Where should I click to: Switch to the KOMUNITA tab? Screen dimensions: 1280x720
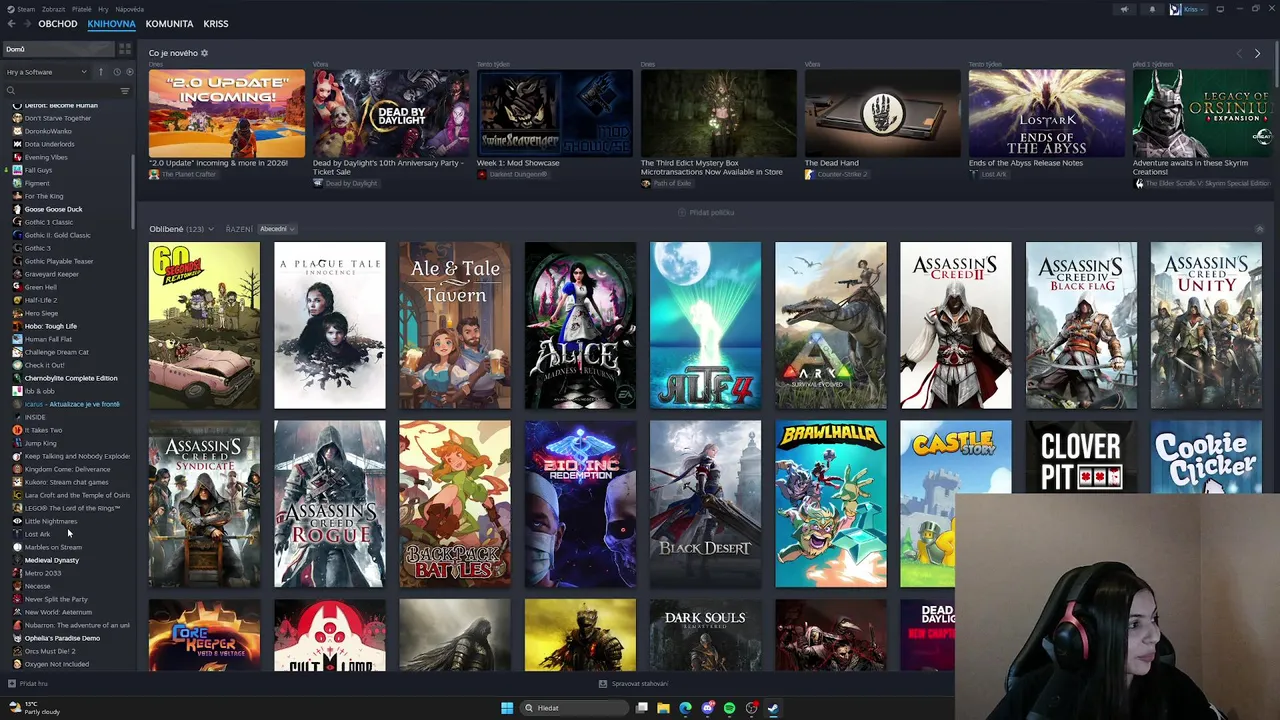169,23
